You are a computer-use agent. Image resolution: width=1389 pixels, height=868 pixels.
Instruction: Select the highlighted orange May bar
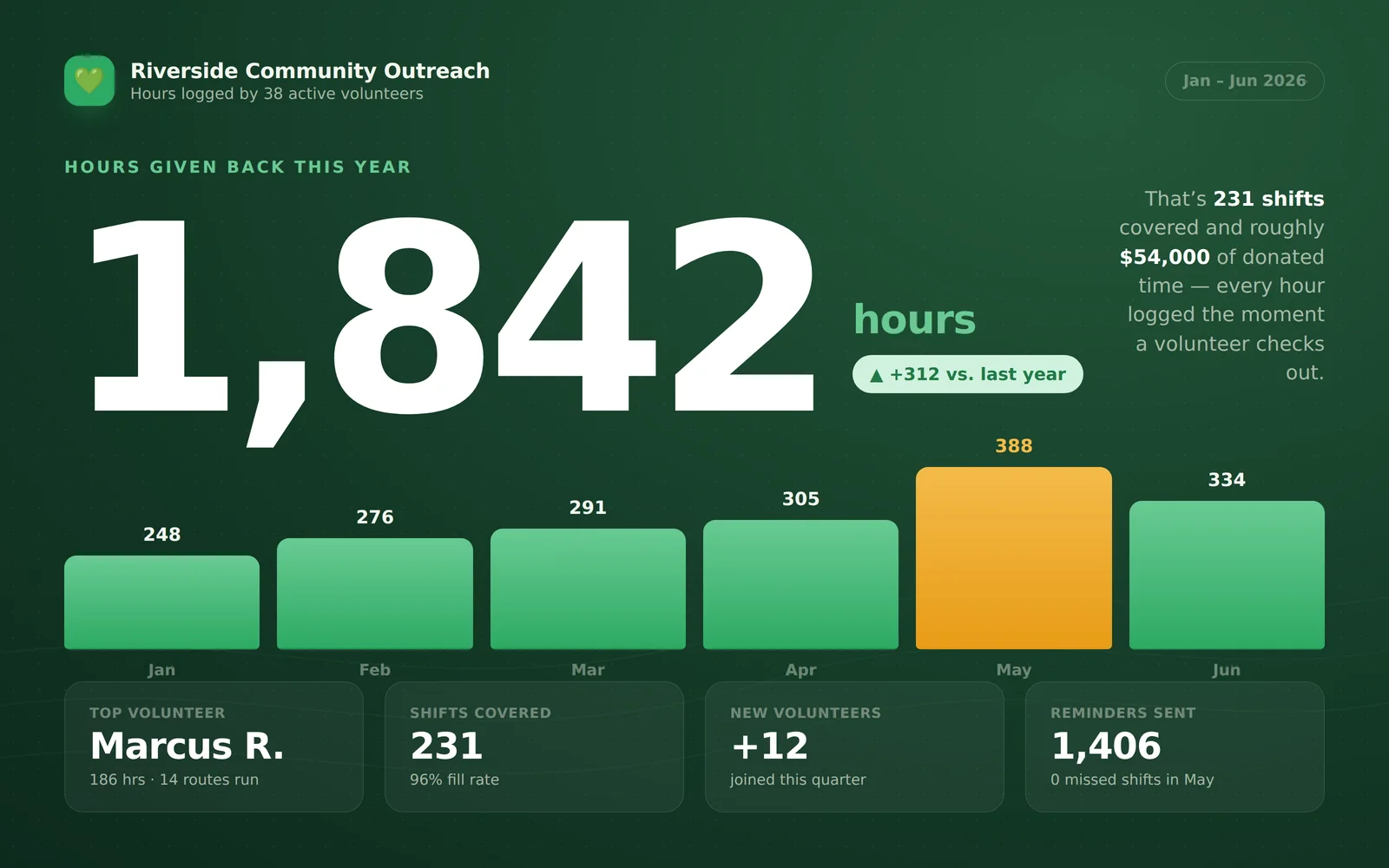click(1014, 558)
